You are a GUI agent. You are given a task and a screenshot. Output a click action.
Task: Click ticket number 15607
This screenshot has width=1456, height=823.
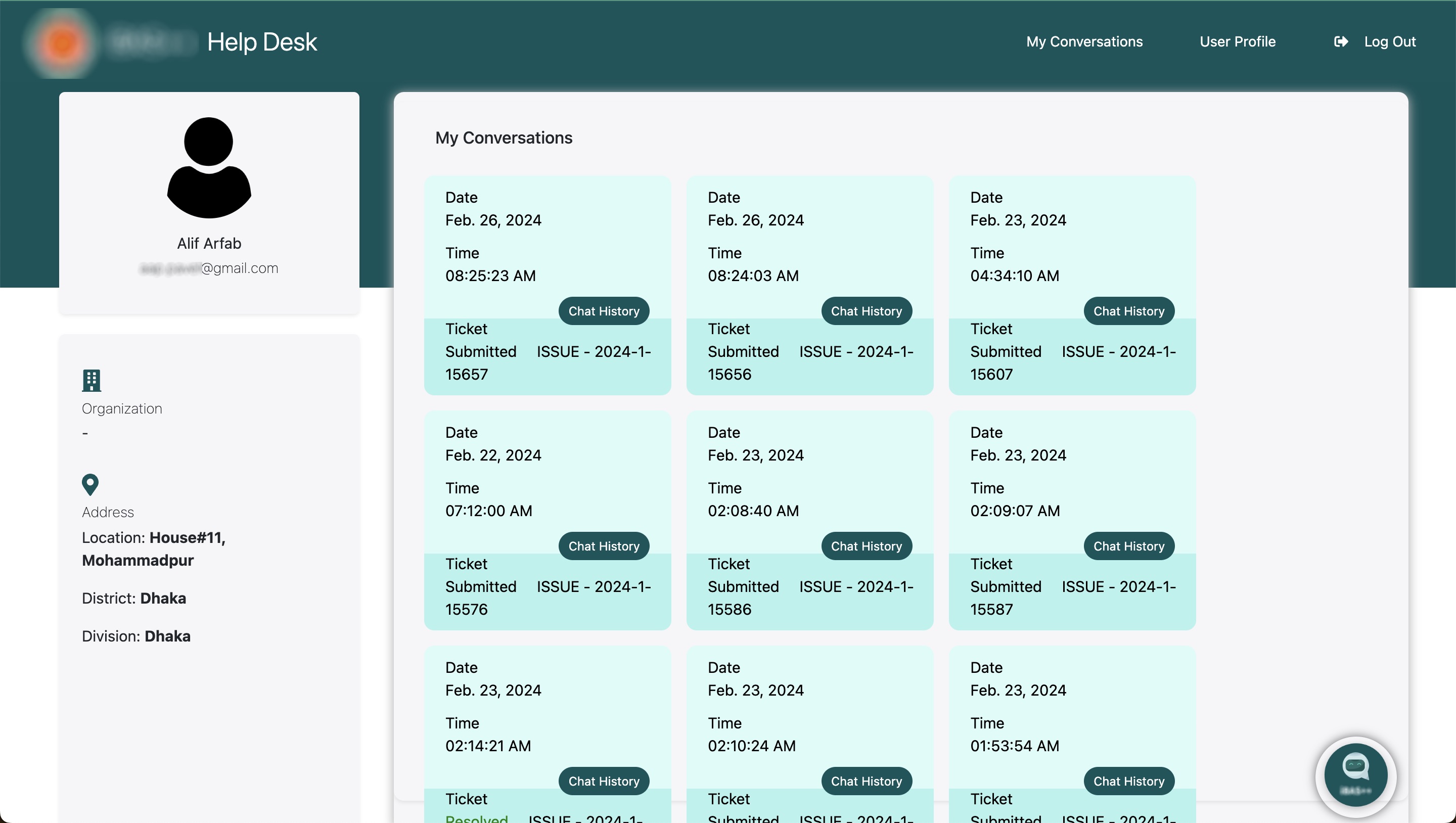point(991,374)
